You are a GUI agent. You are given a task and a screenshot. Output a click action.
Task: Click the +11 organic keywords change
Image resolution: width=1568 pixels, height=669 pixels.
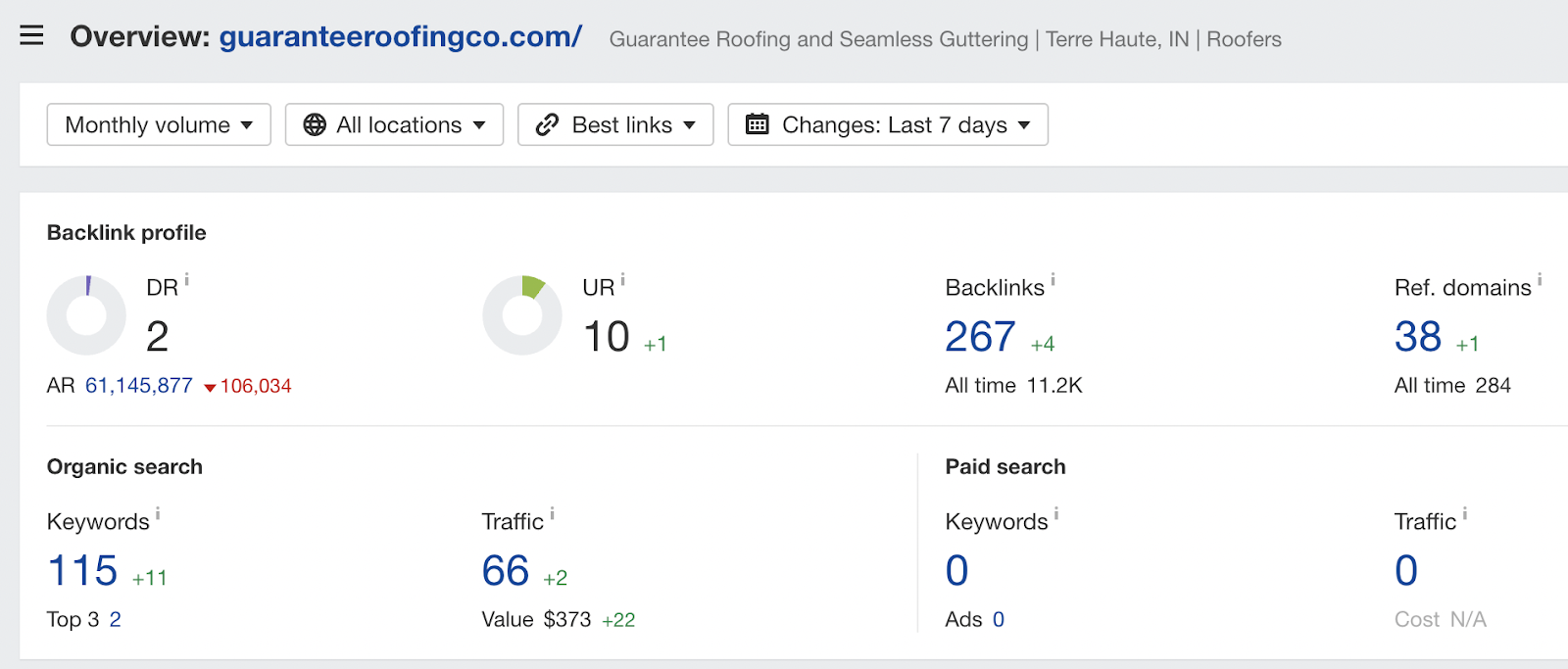point(150,579)
